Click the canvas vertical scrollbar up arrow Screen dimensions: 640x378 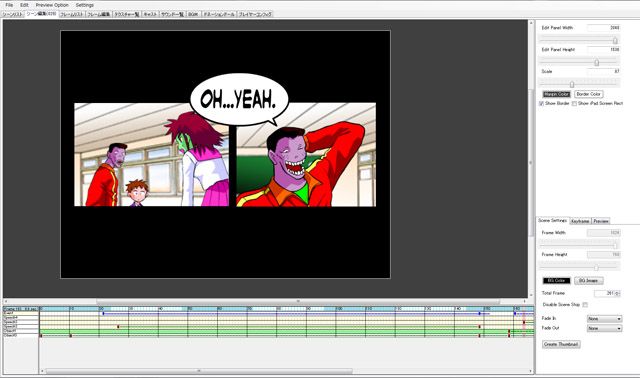531,23
